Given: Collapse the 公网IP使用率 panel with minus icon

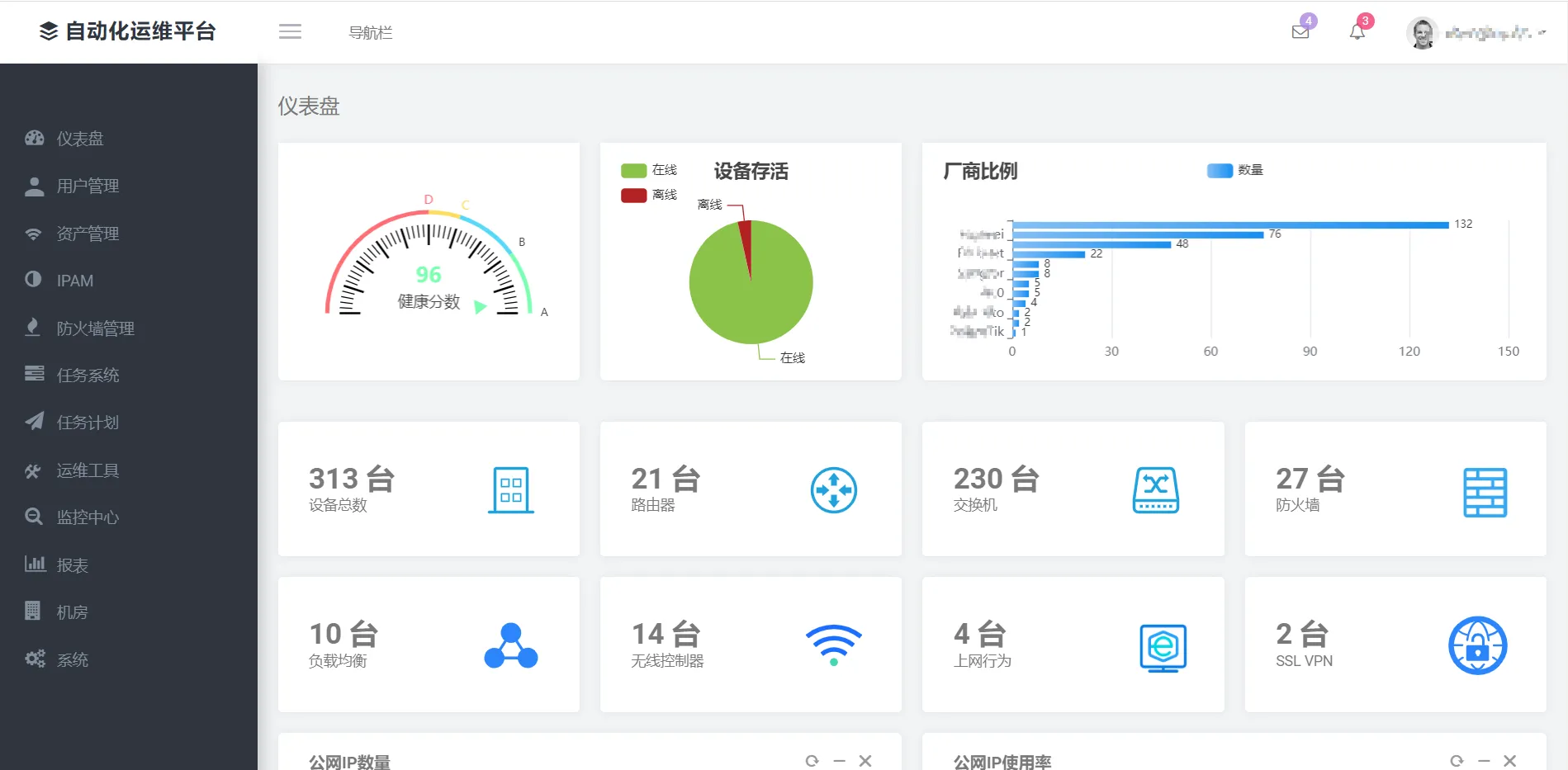Looking at the screenshot, I should (1484, 761).
